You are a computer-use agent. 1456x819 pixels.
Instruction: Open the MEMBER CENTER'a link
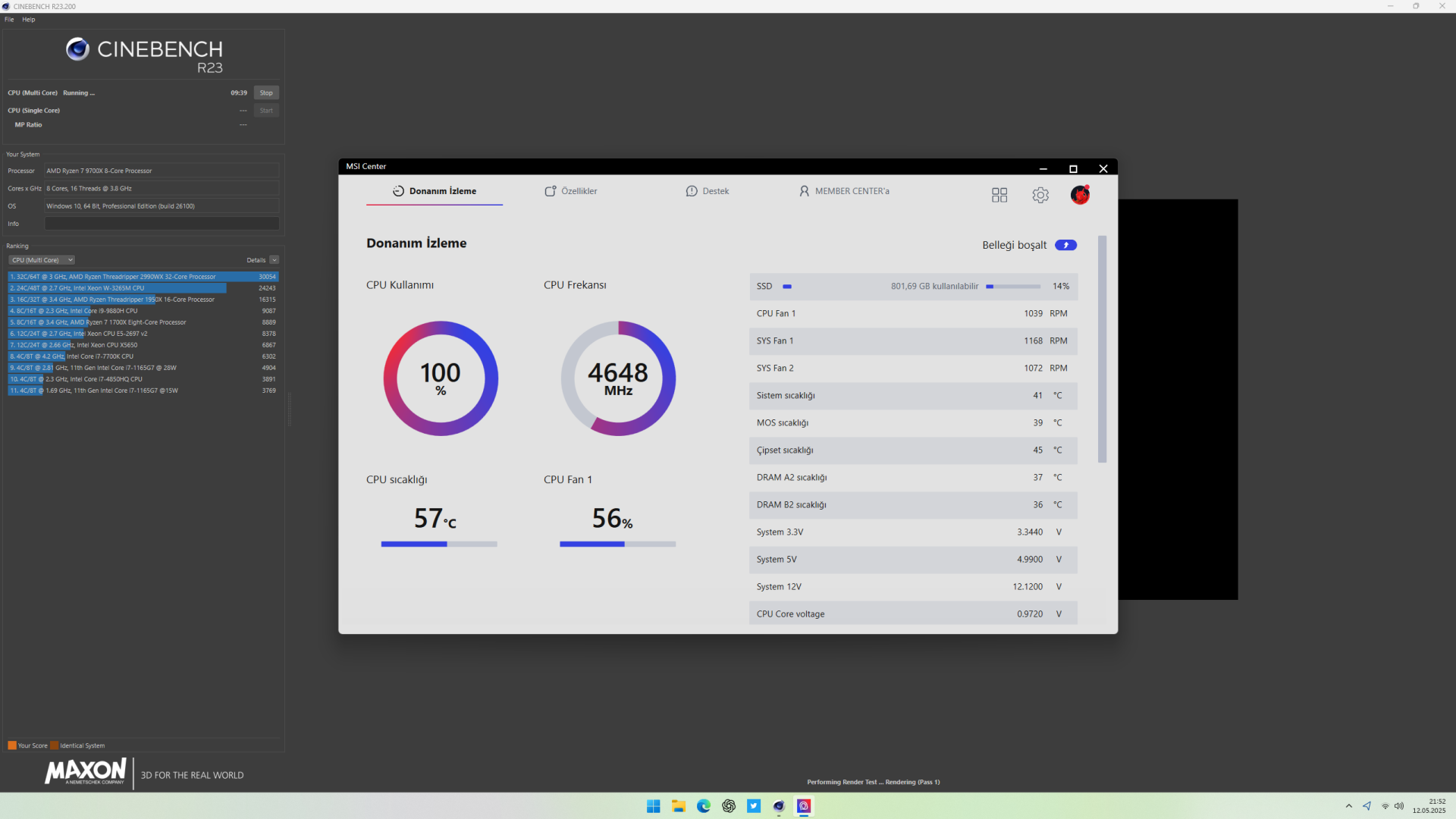[844, 191]
